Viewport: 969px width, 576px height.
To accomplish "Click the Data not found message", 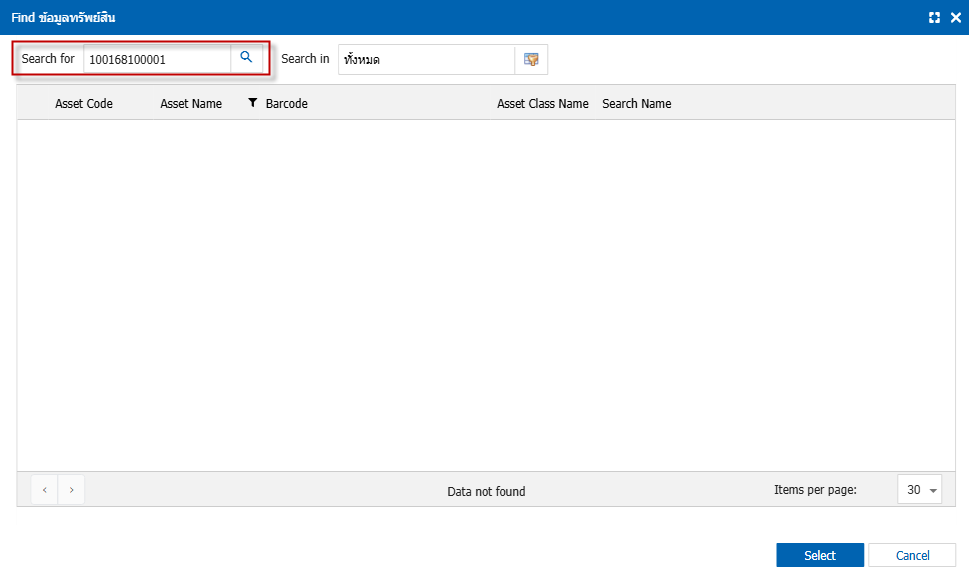I will pyautogui.click(x=486, y=491).
